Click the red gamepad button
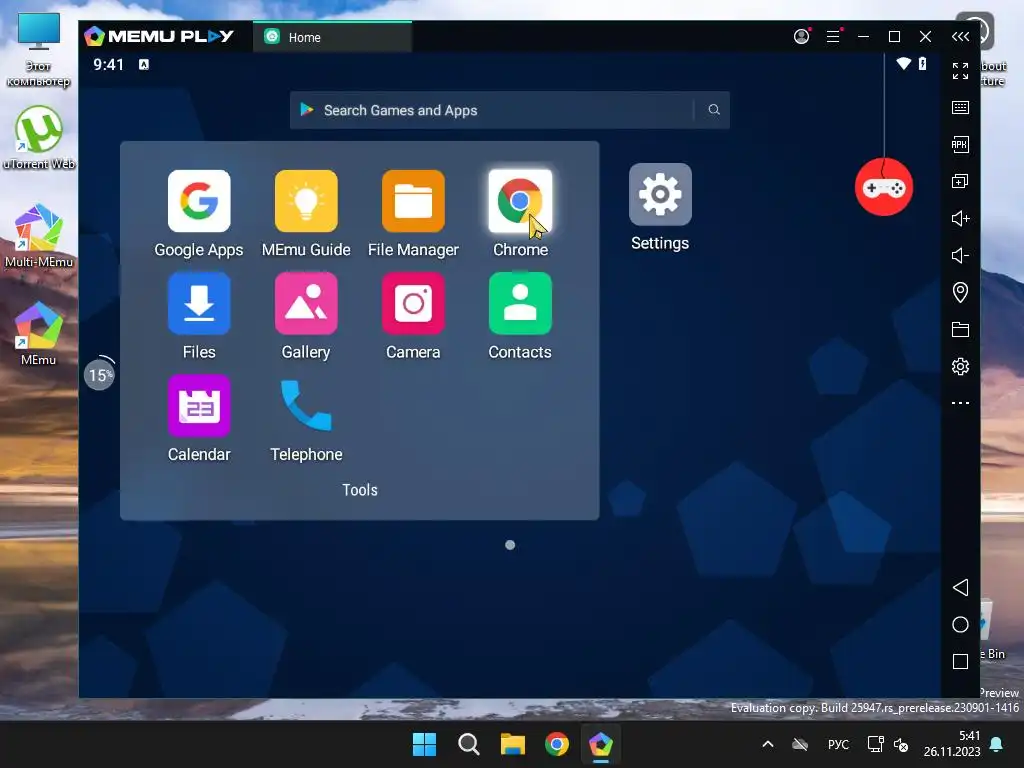 pos(884,187)
